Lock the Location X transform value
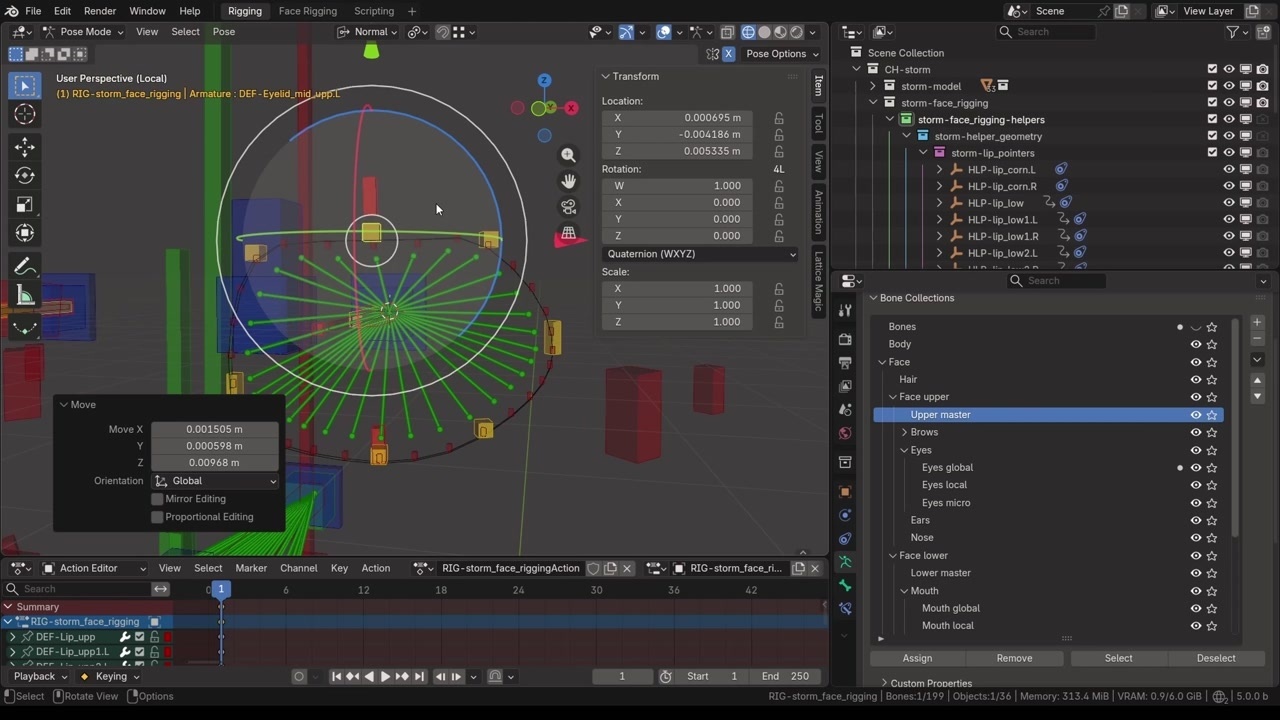The image size is (1280, 720). coord(778,118)
